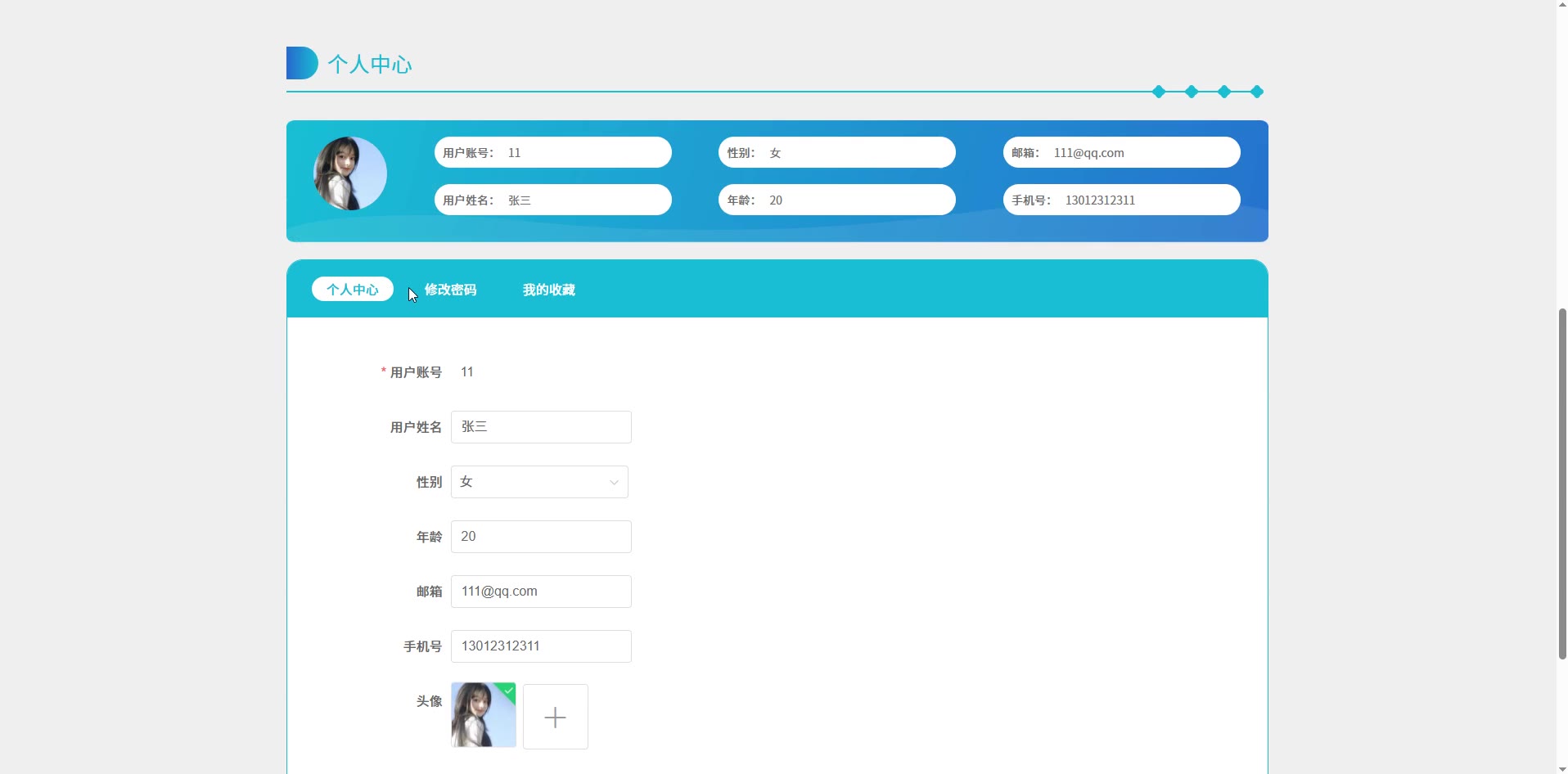This screenshot has height=774, width=1568.
Task: Select the 个人中心 tab
Action: pyautogui.click(x=352, y=290)
